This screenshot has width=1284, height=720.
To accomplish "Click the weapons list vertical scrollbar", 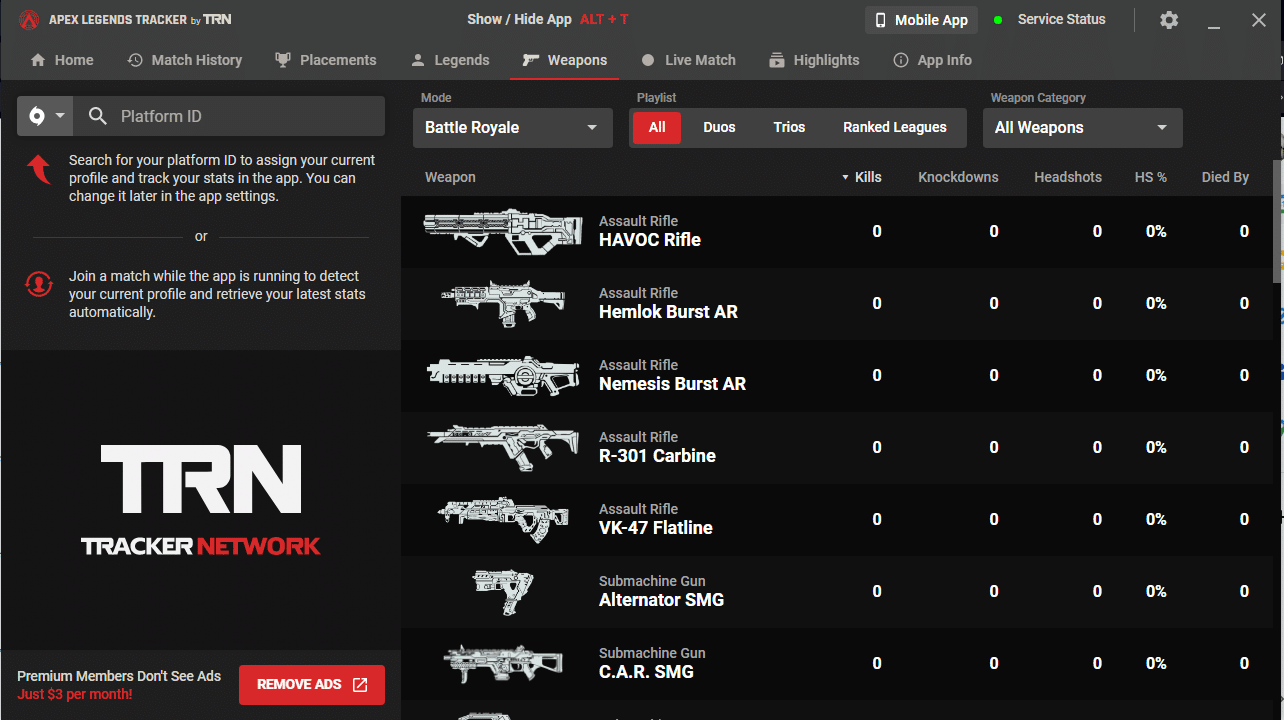I will (x=1277, y=220).
